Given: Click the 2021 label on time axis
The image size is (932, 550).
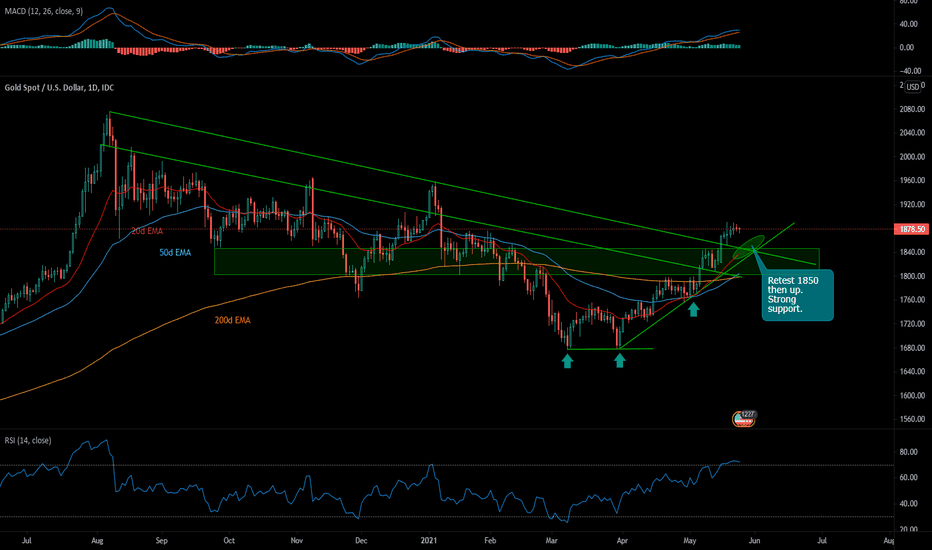Looking at the screenshot, I should [429, 541].
